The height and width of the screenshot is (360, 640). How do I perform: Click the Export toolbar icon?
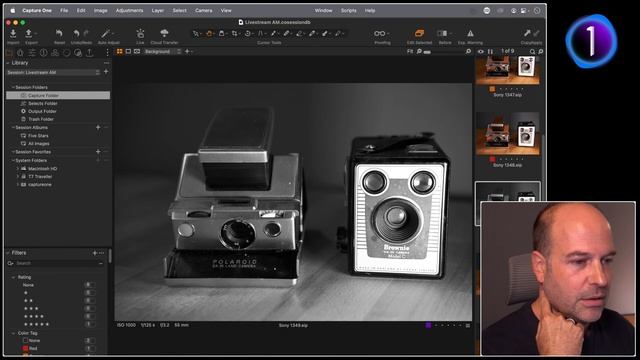(x=29, y=33)
